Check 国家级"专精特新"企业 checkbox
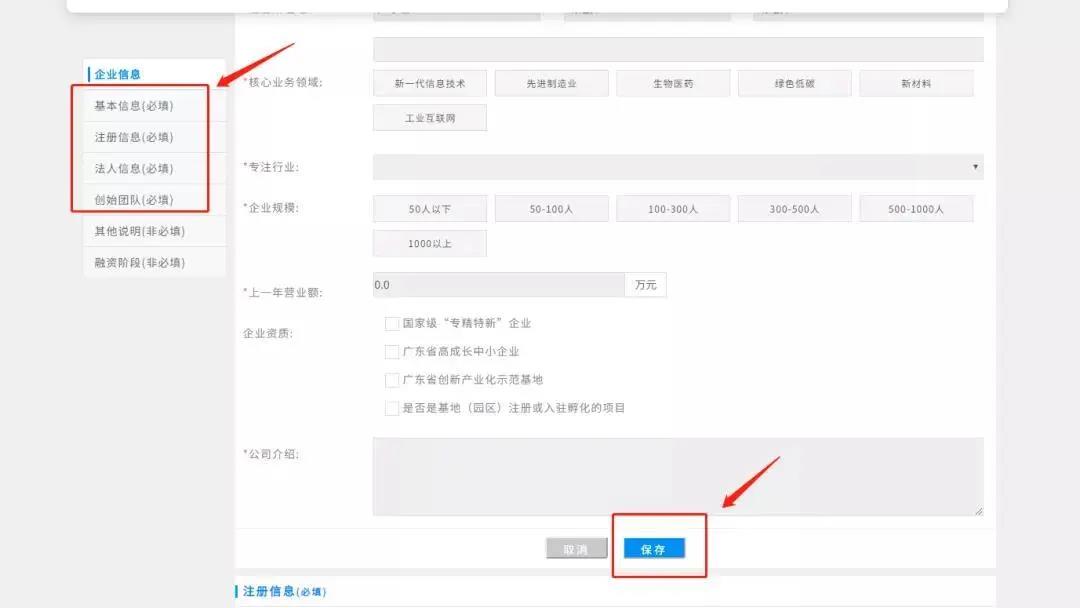 click(392, 324)
